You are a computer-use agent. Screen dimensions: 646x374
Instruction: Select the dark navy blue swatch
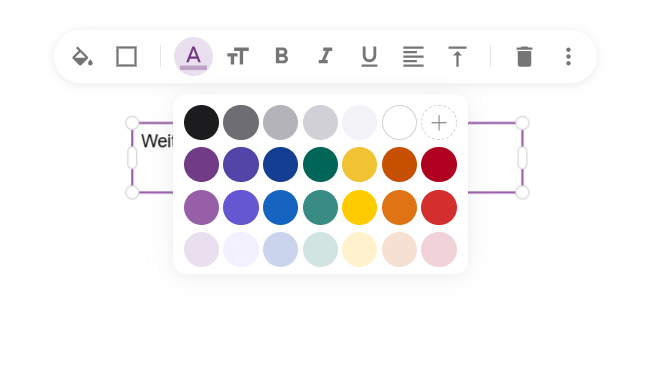(281, 165)
